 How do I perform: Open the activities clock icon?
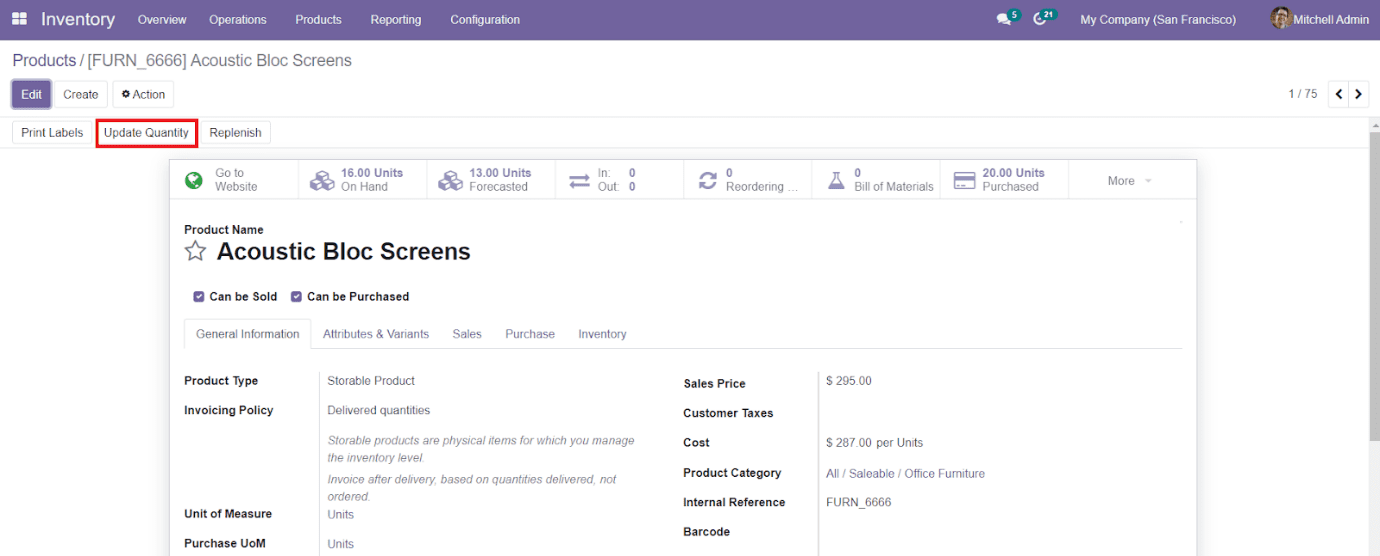[x=1040, y=20]
